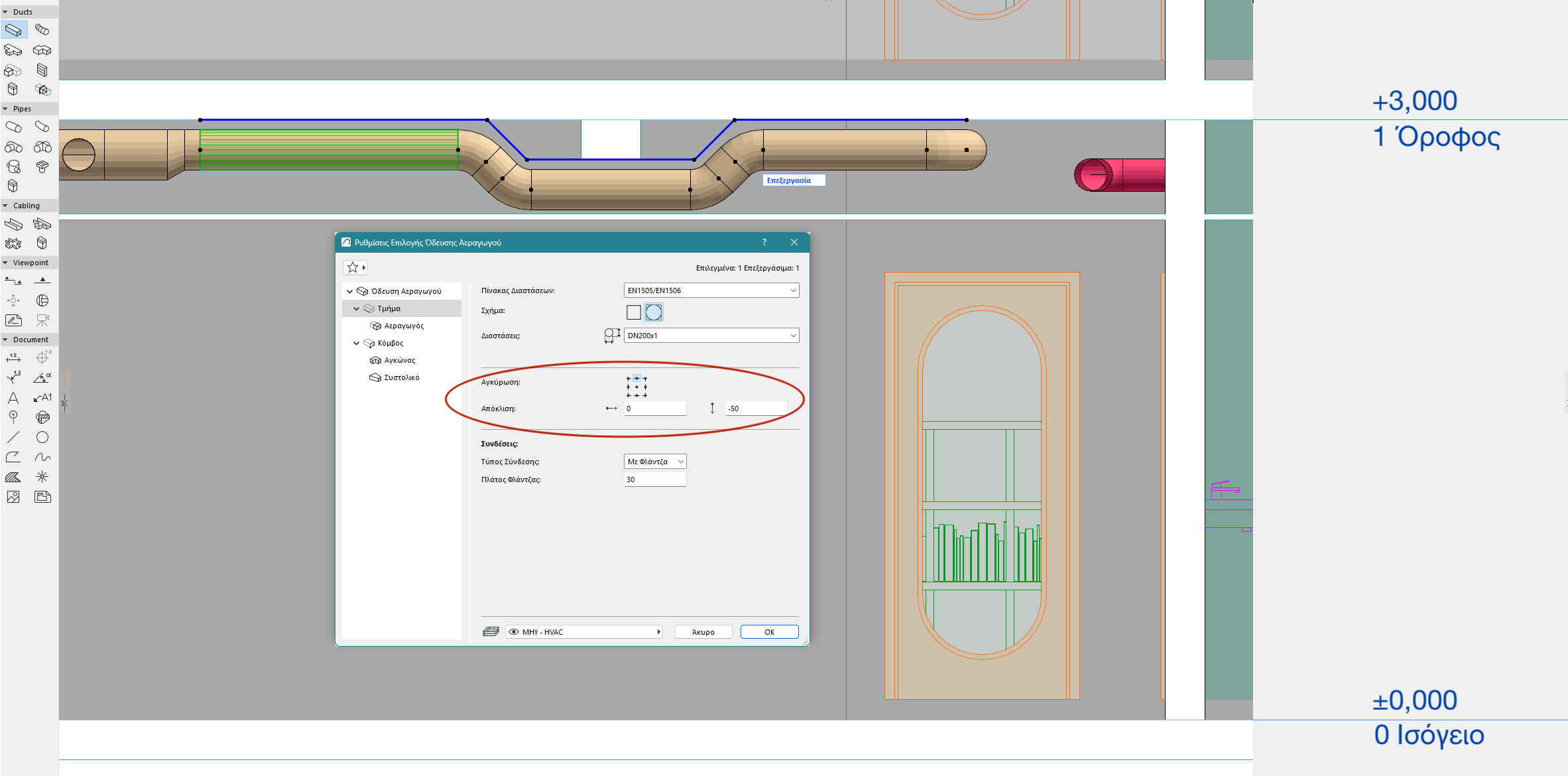Choose the circular duct shape
The image size is (1568, 776).
[654, 312]
